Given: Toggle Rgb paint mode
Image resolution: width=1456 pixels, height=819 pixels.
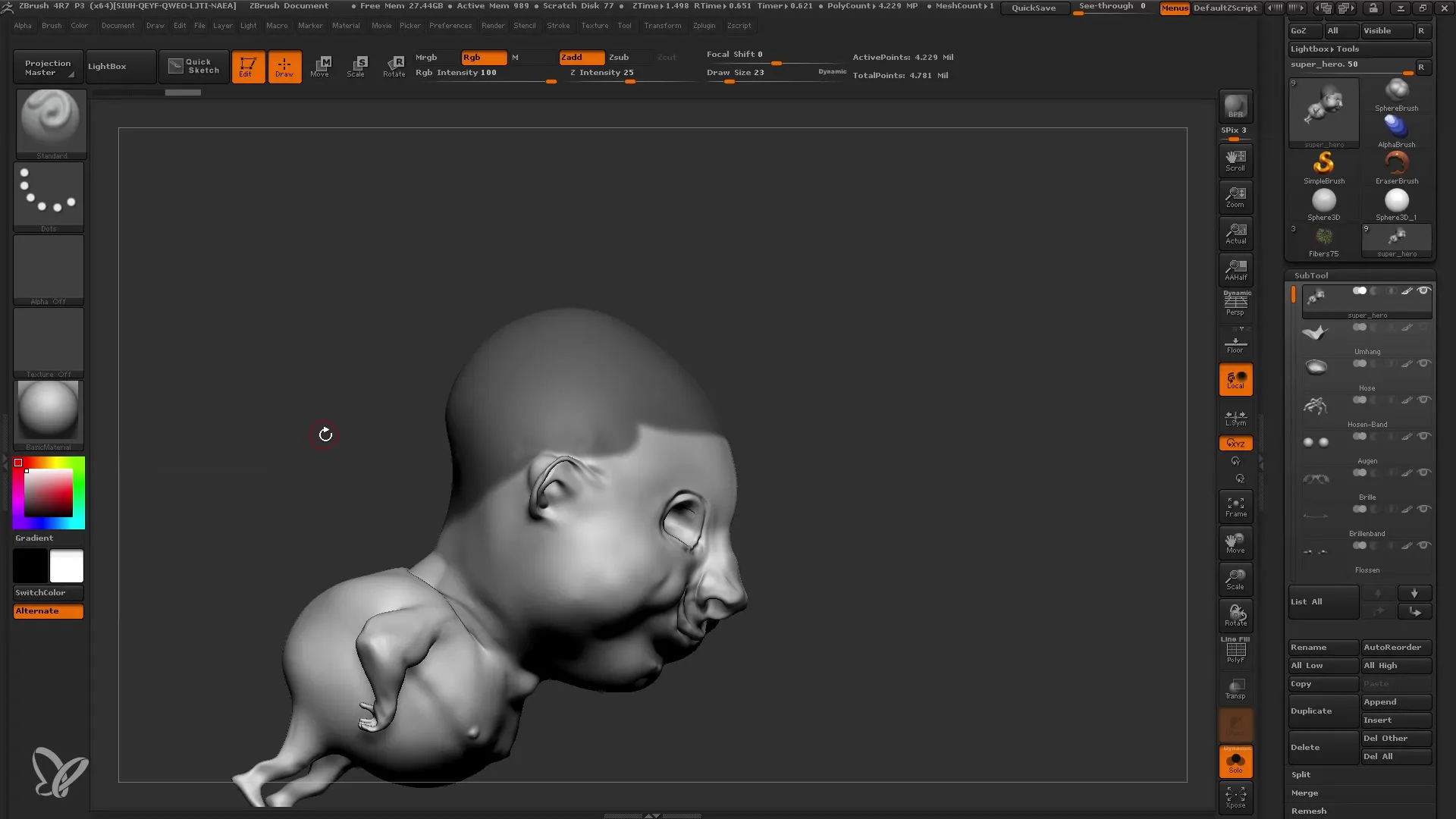Looking at the screenshot, I should click(x=484, y=58).
